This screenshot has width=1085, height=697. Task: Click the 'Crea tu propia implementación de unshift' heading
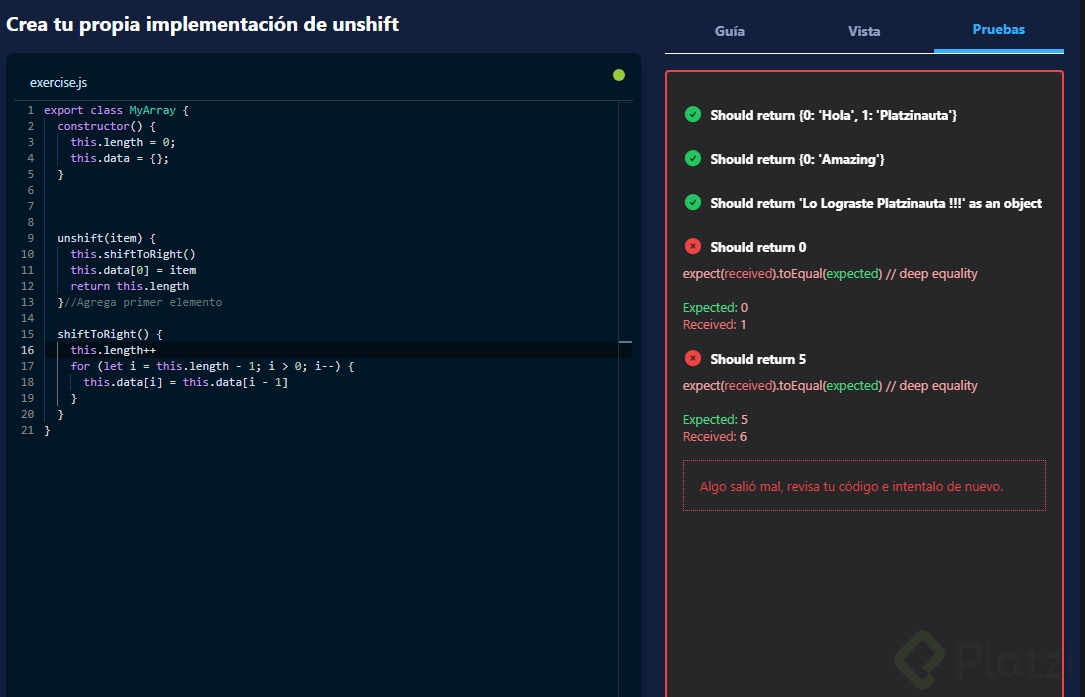tap(203, 24)
